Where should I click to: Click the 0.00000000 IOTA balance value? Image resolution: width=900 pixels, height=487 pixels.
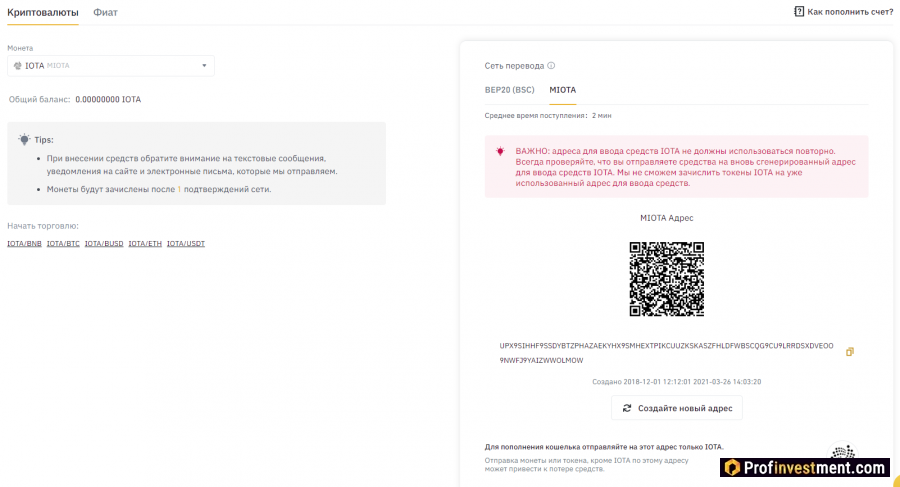click(x=108, y=99)
